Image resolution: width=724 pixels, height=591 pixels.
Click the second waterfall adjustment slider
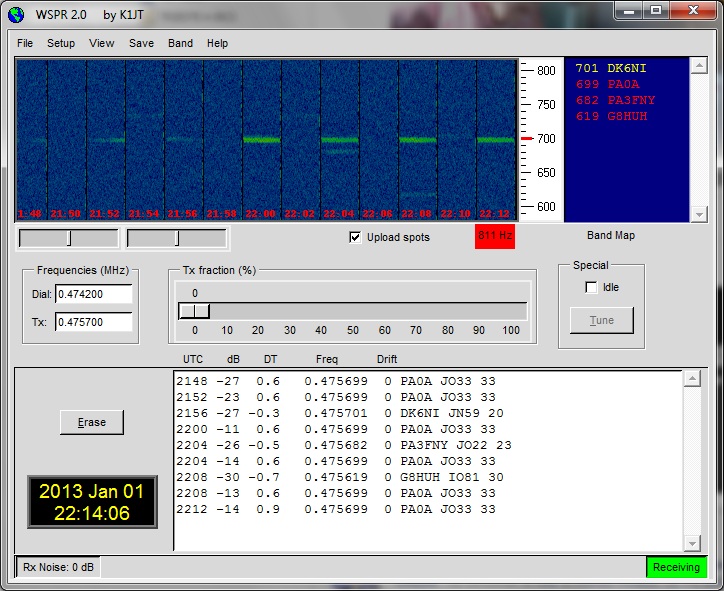176,239
